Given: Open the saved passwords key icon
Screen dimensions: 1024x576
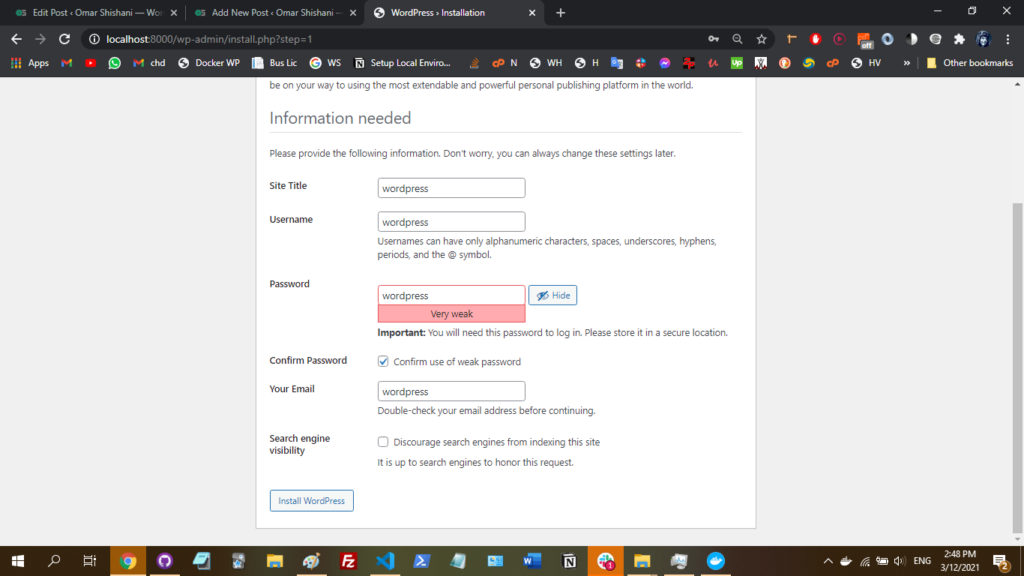Looking at the screenshot, I should tap(714, 39).
